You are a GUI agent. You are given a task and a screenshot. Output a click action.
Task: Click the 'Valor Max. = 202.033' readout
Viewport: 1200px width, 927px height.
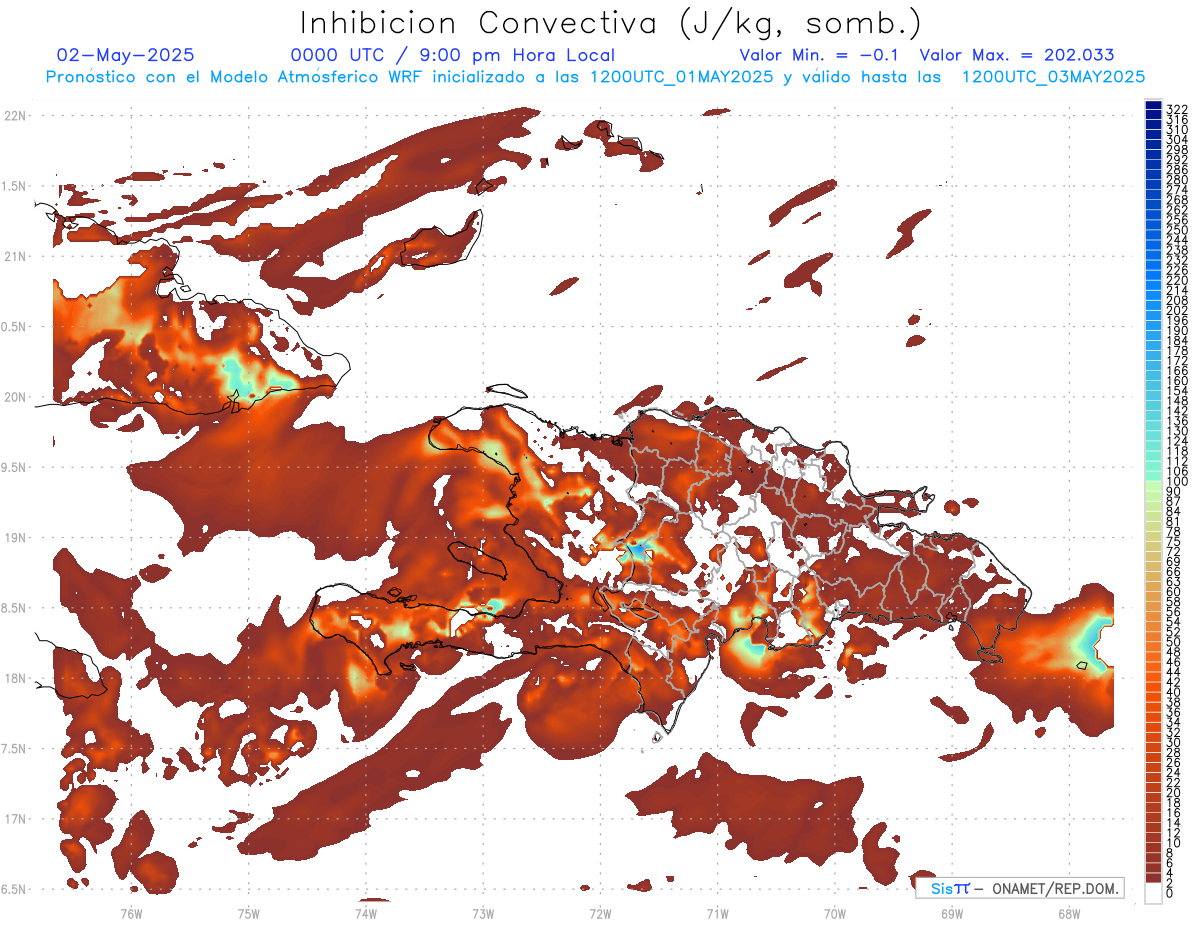click(x=1017, y=55)
